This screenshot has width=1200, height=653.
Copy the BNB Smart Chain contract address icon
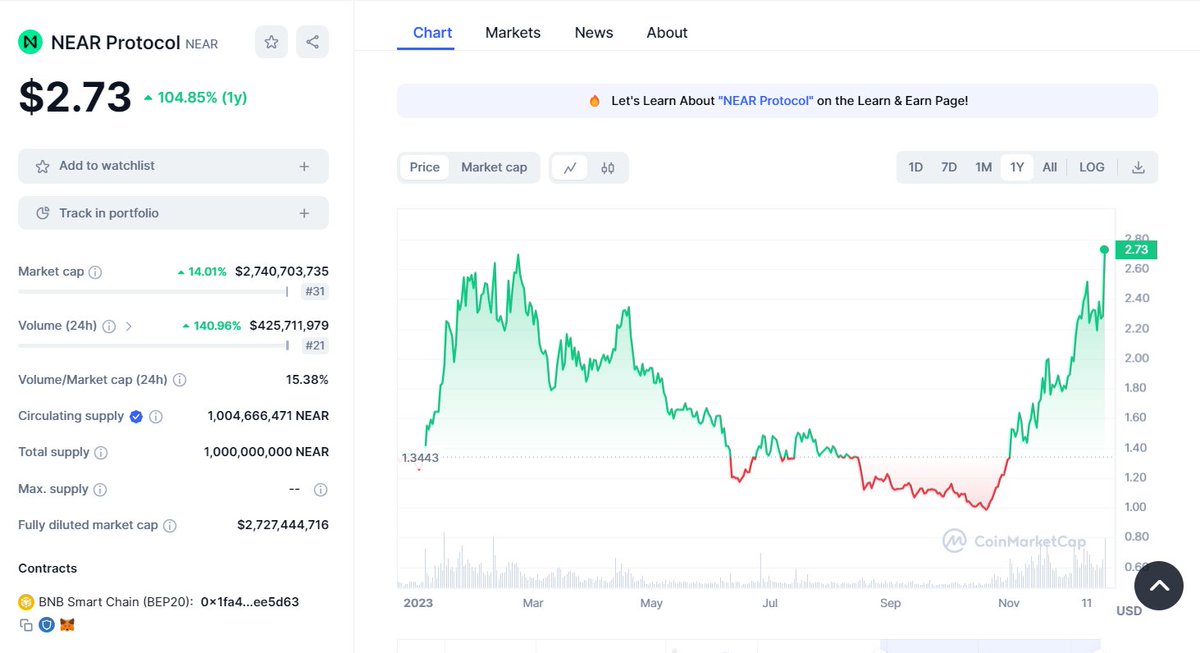tap(26, 625)
